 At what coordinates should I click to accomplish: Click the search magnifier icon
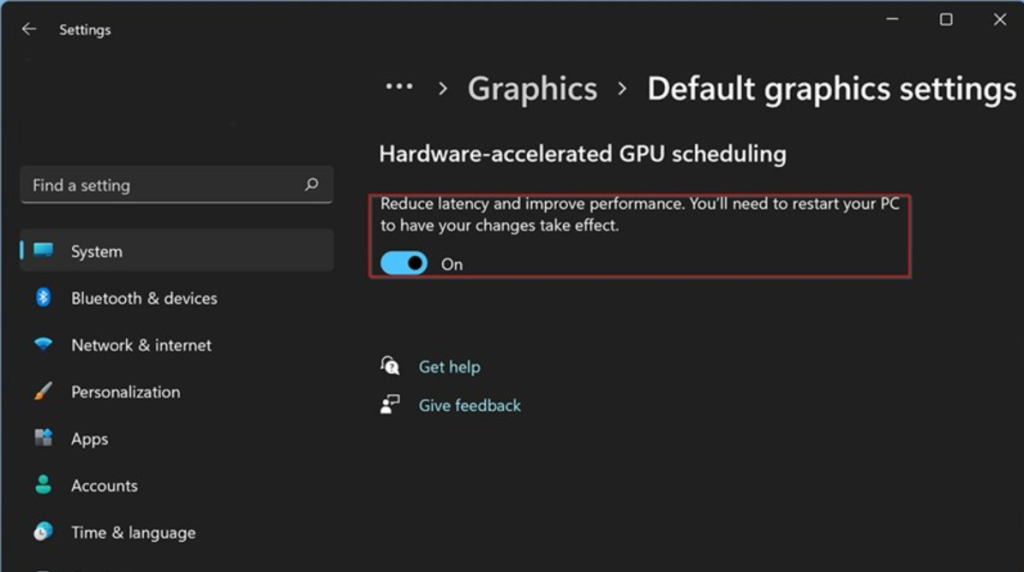312,185
